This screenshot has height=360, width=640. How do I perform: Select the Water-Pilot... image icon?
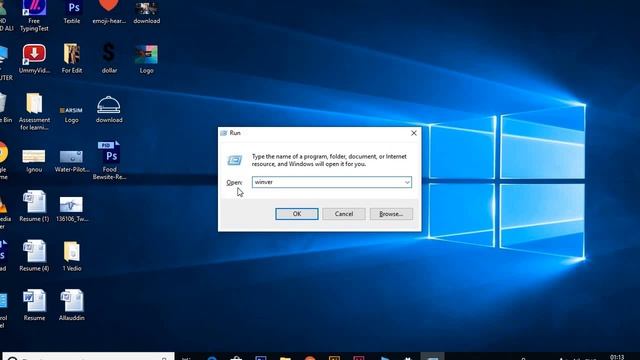coord(72,161)
